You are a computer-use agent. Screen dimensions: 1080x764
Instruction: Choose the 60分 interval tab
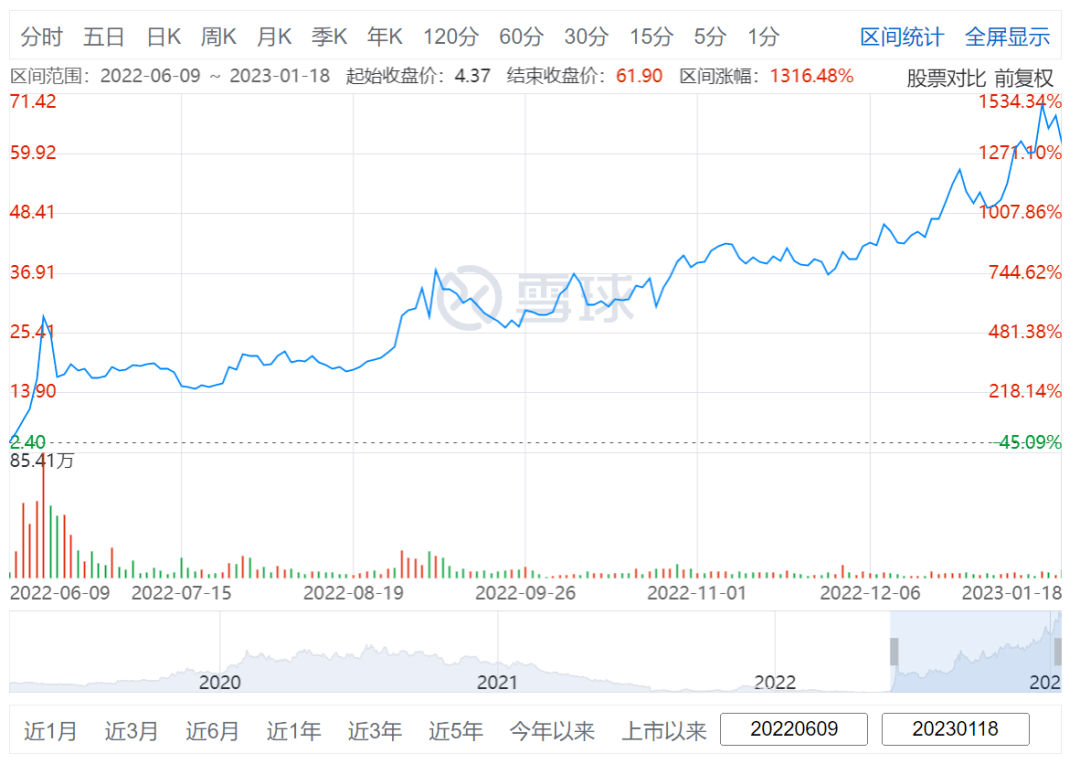pyautogui.click(x=521, y=38)
